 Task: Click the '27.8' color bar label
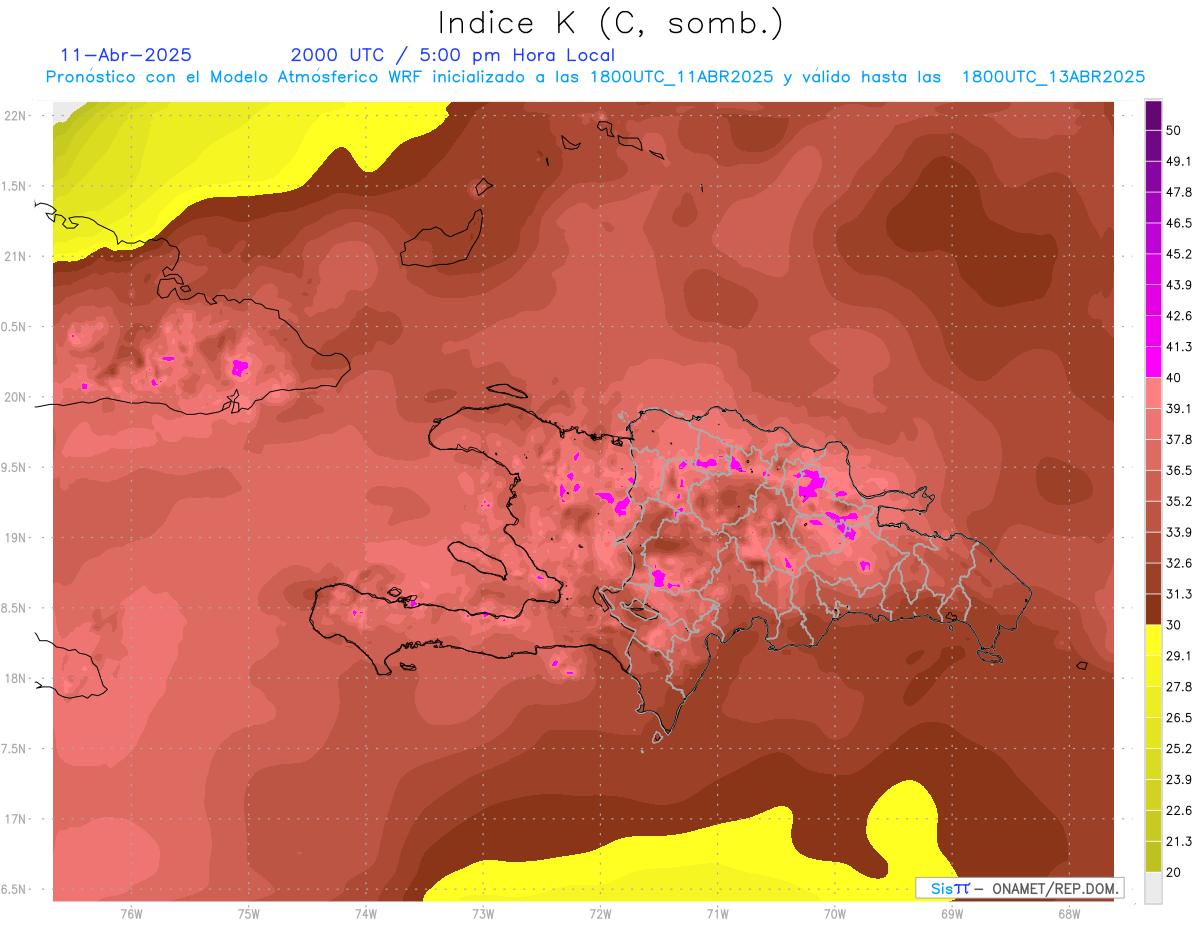pos(1179,687)
